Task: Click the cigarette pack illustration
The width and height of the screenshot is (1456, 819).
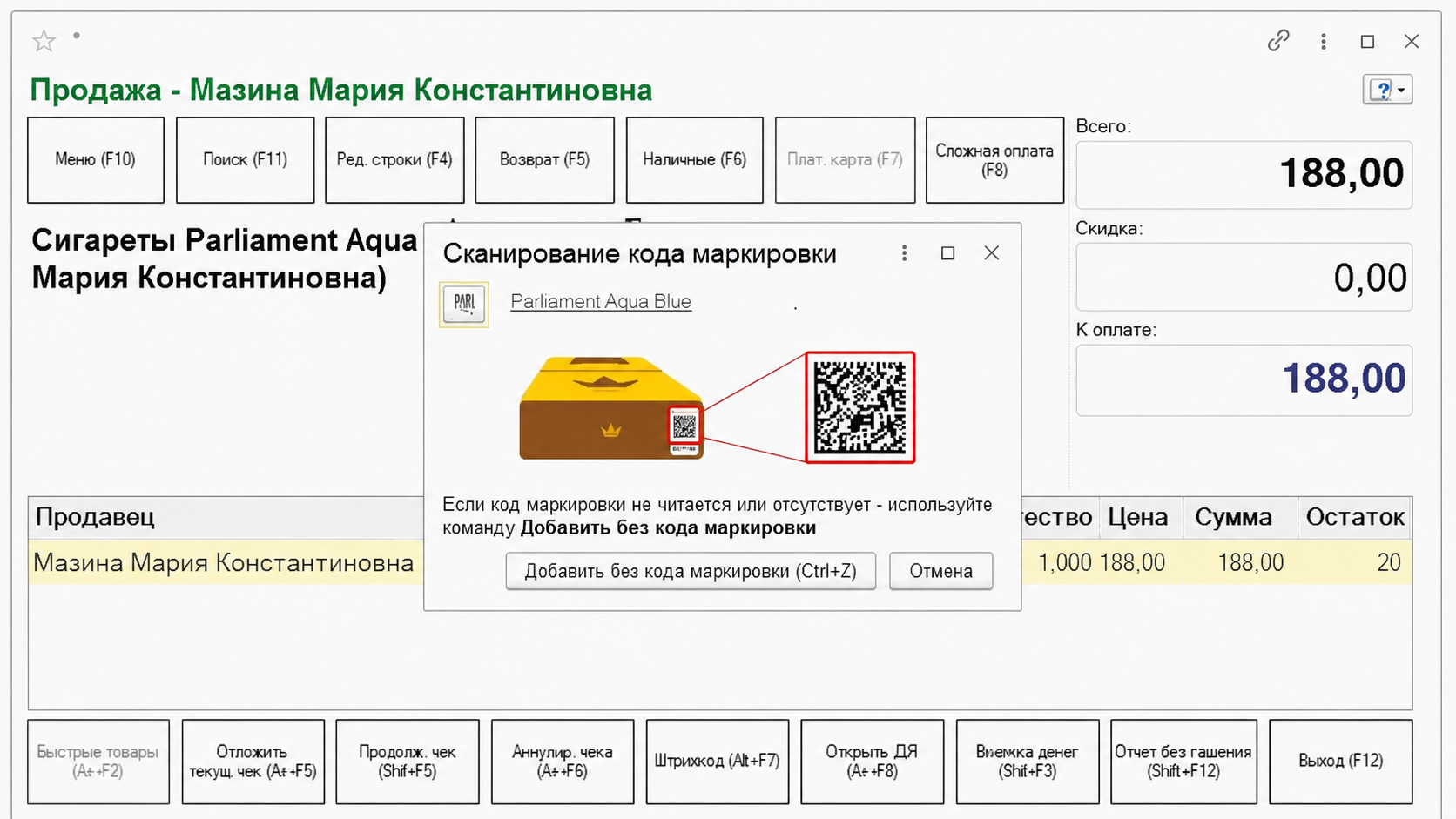Action: 611,407
